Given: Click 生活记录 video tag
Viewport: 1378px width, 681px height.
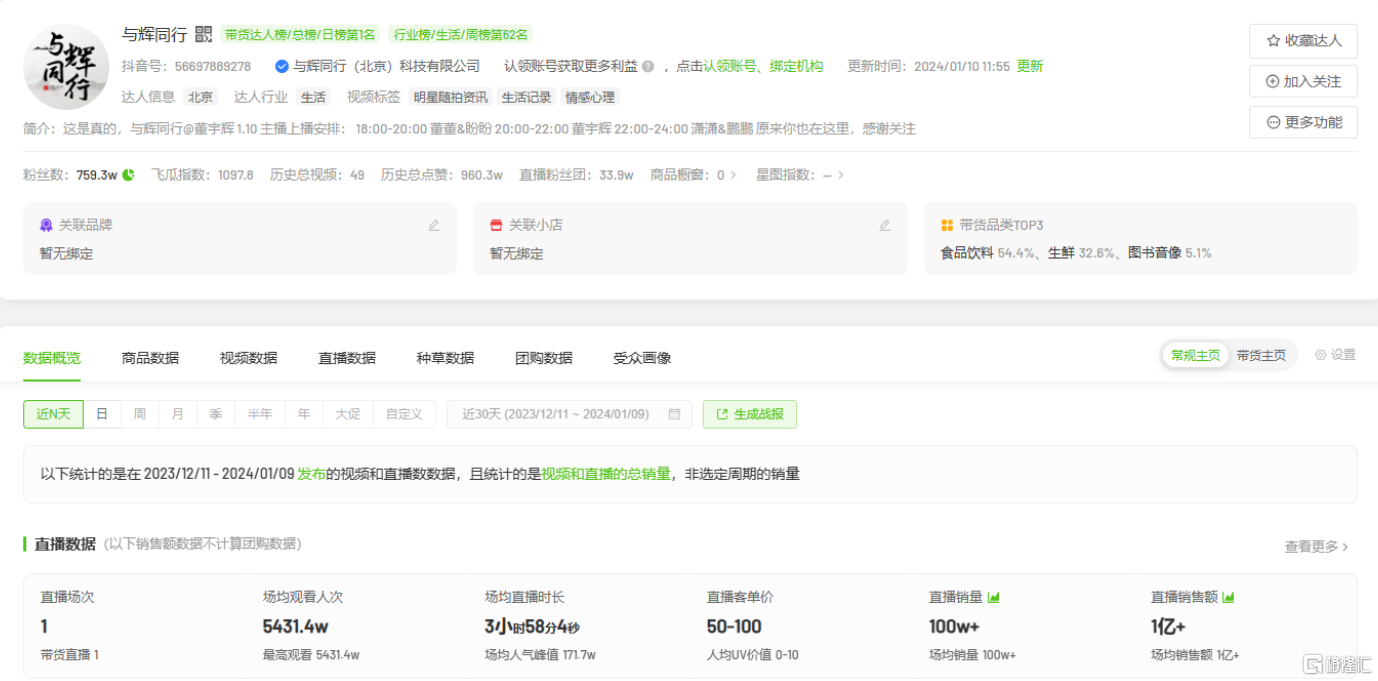Looking at the screenshot, I should pyautogui.click(x=527, y=97).
